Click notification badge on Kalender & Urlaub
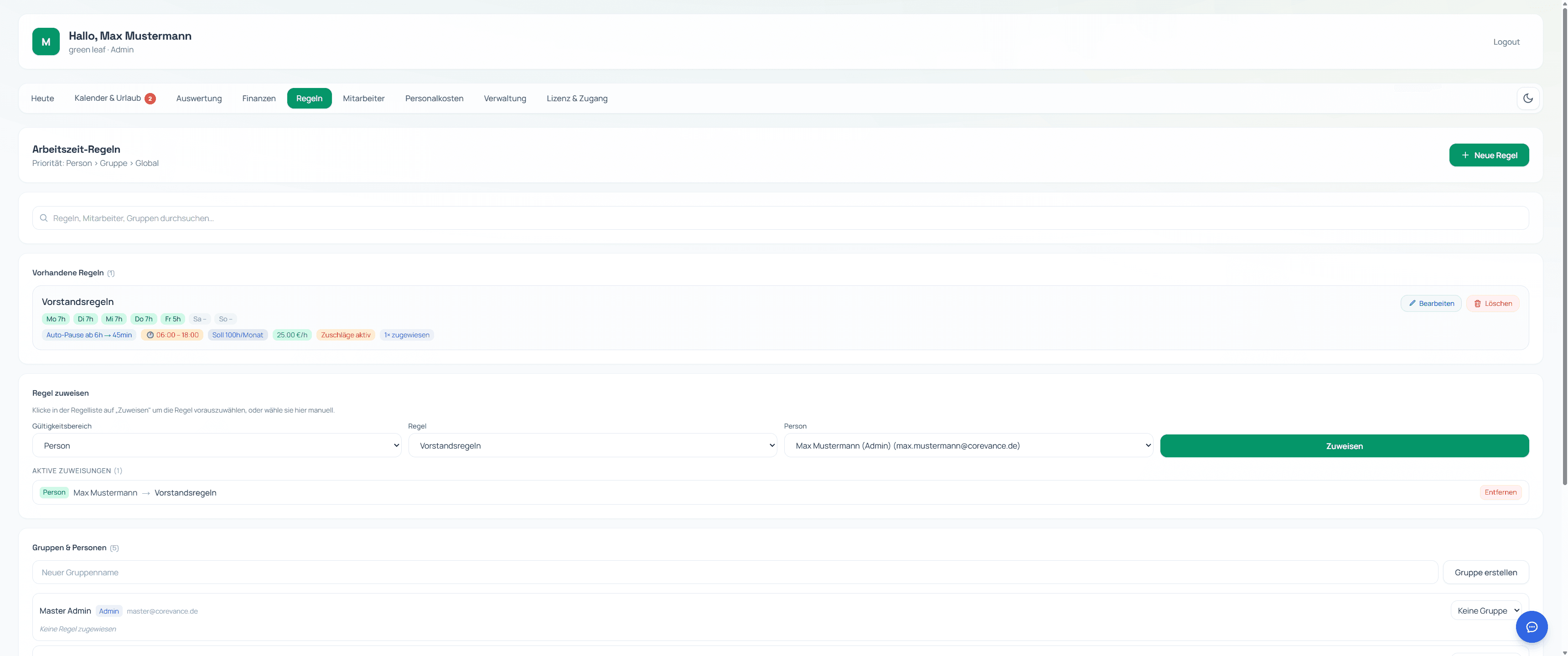The height and width of the screenshot is (656, 1568). [150, 98]
